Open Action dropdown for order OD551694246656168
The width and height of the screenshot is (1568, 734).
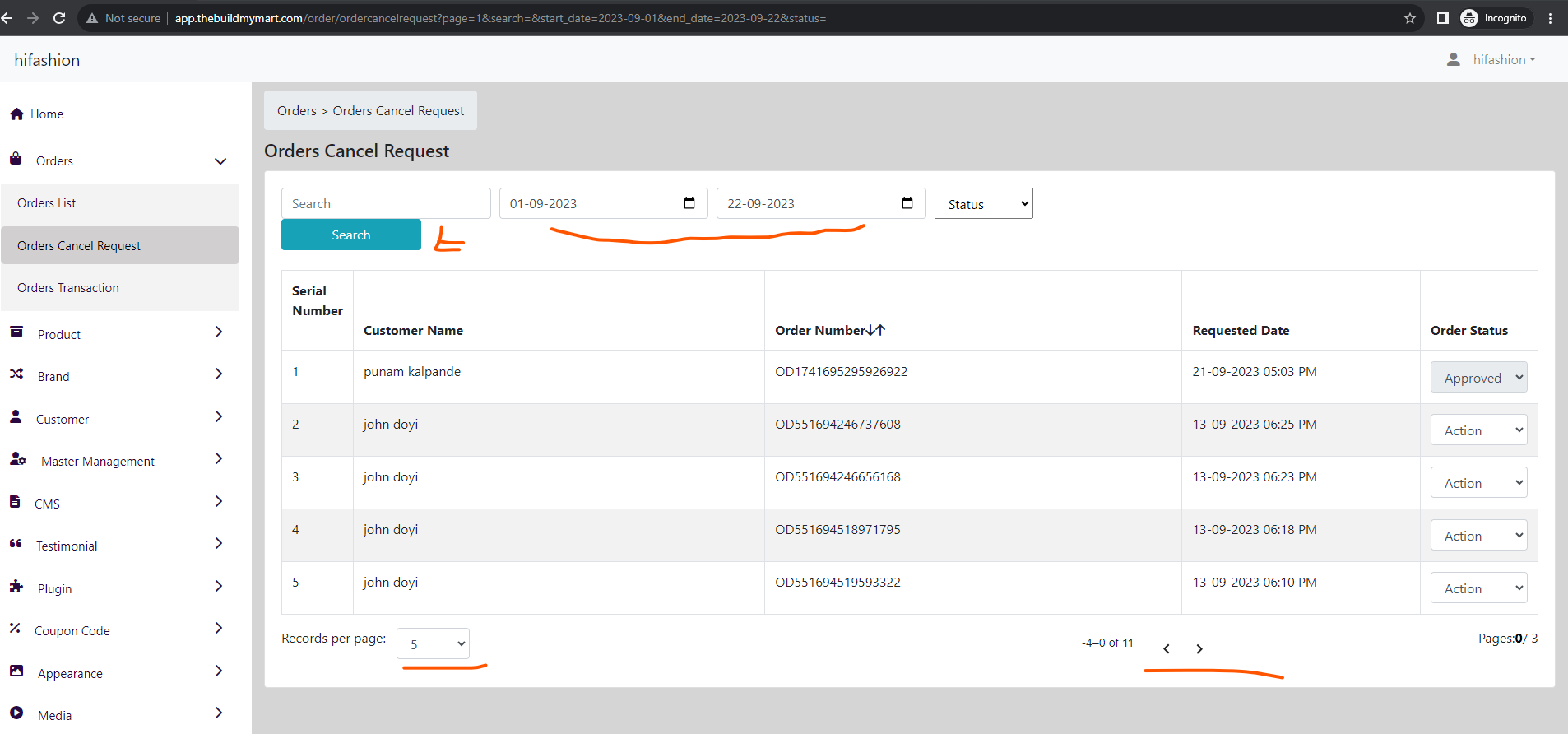pos(1478,482)
